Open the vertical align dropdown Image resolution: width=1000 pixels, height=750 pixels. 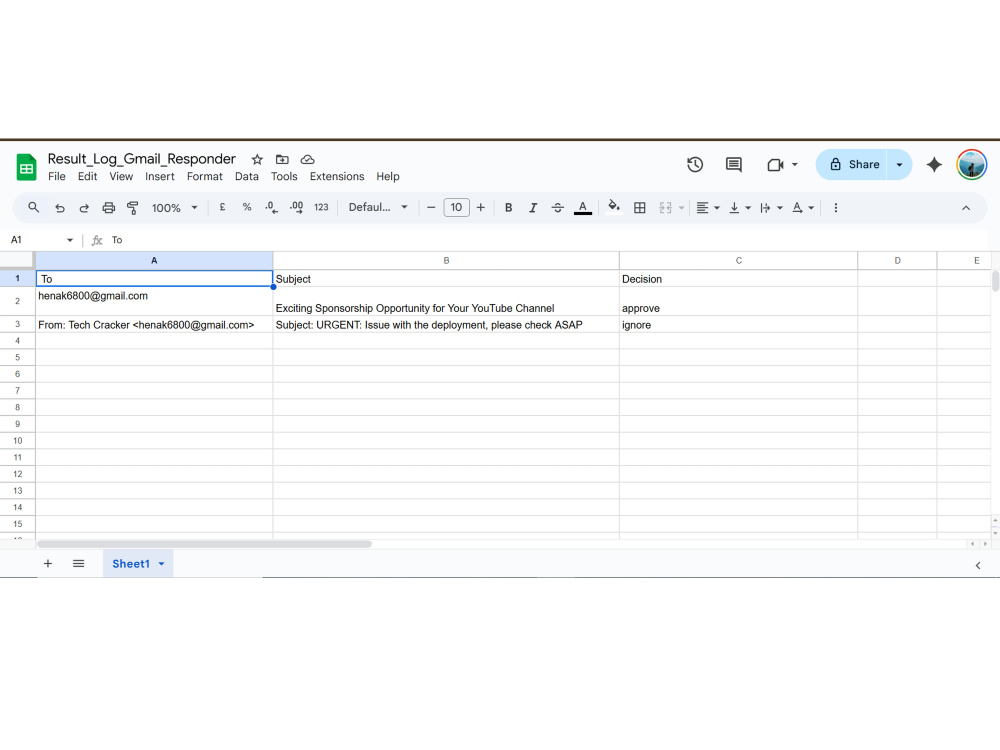740,208
